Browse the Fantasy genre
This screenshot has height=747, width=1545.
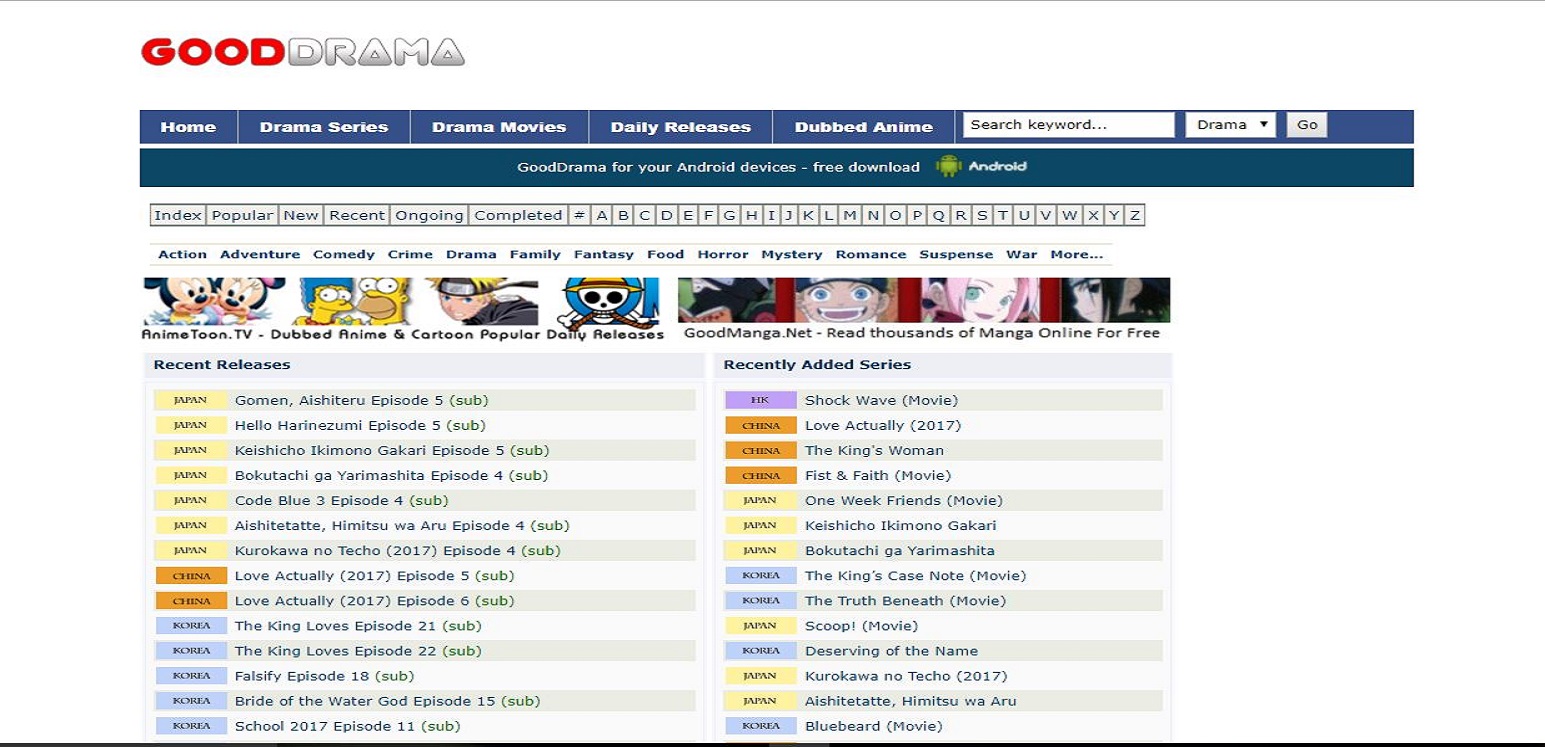[604, 255]
